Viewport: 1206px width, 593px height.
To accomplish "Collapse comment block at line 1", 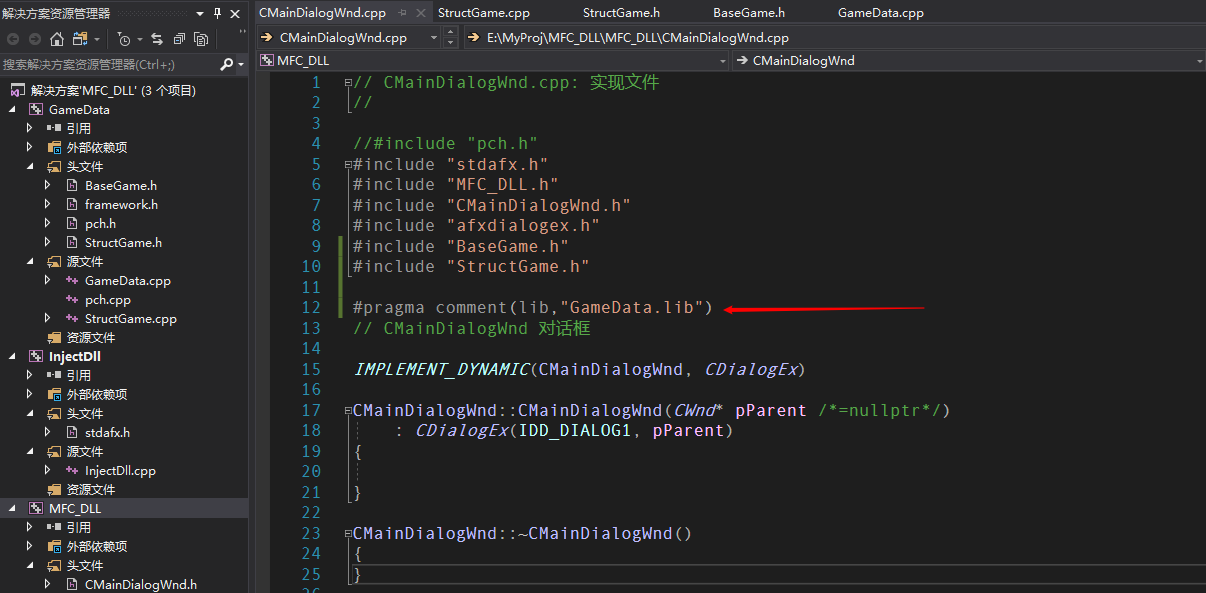I will point(346,83).
